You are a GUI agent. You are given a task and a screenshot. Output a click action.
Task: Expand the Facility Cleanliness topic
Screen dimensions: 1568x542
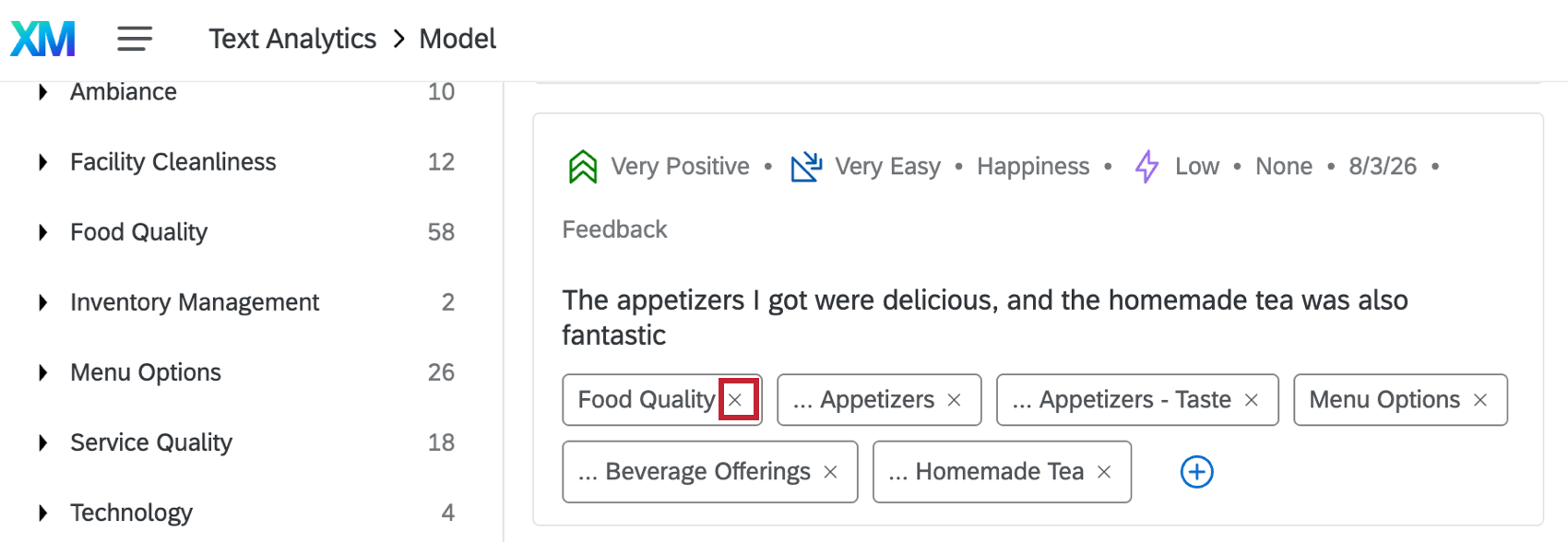click(x=42, y=162)
